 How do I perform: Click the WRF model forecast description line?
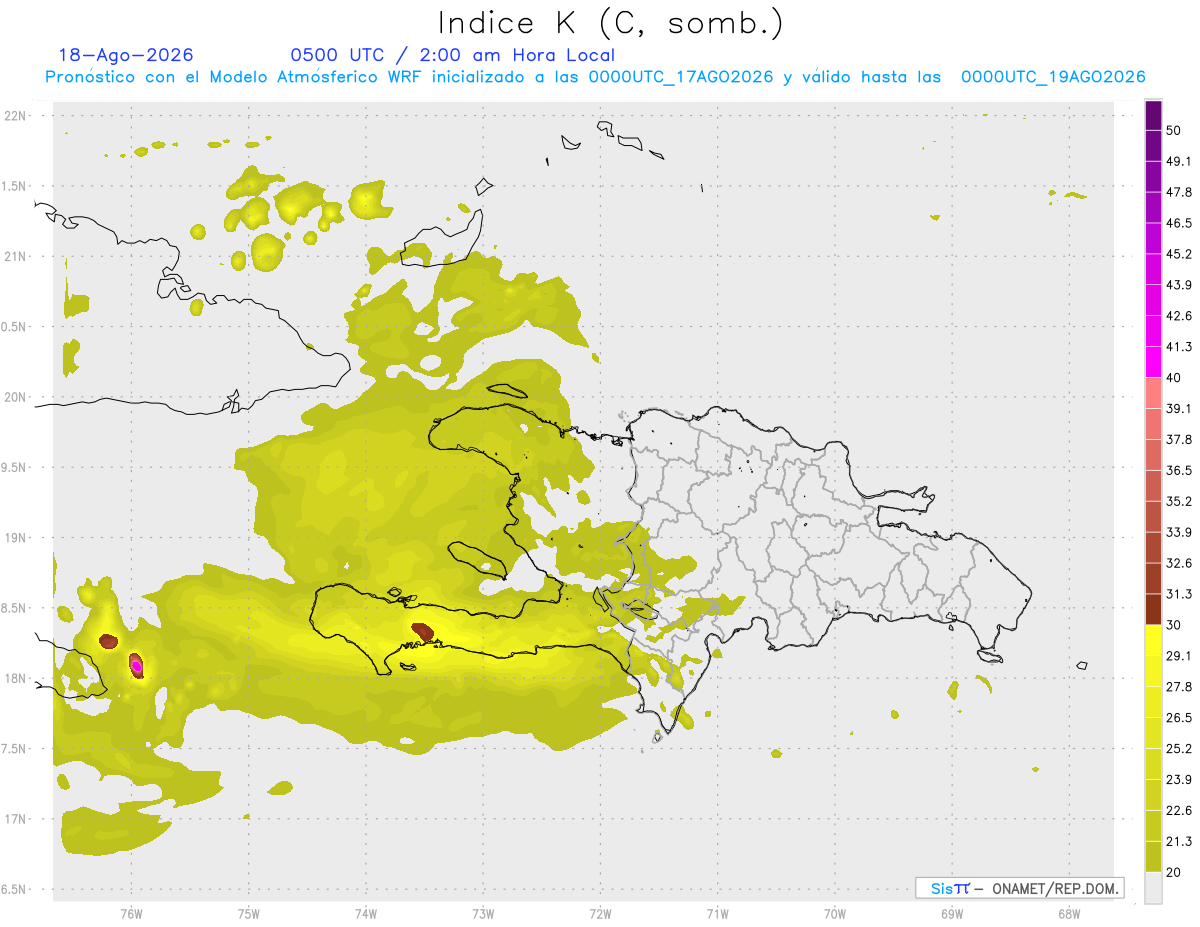[x=595, y=77]
